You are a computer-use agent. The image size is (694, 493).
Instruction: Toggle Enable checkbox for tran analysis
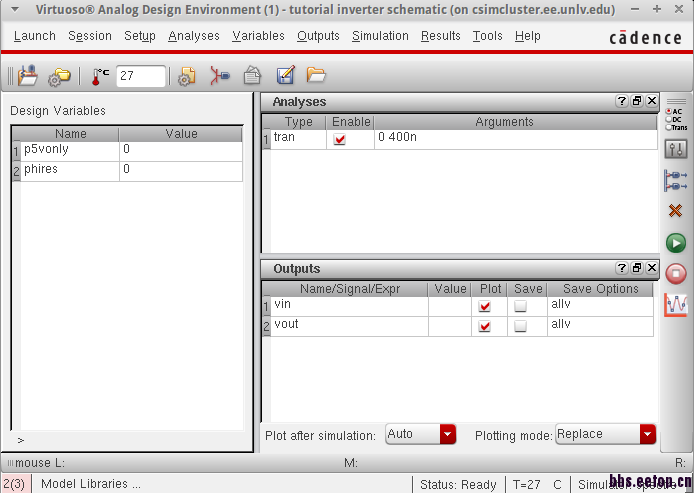(x=340, y=139)
